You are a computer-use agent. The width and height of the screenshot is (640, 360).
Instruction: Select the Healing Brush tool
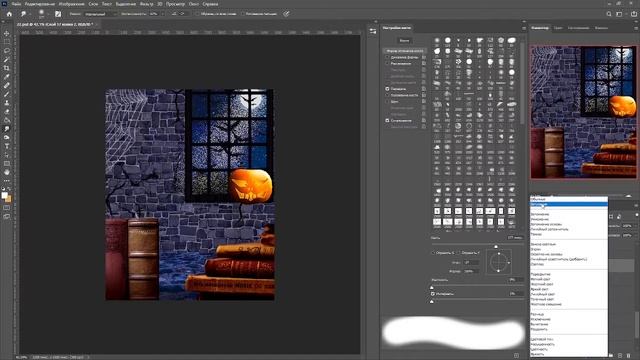[x=7, y=85]
